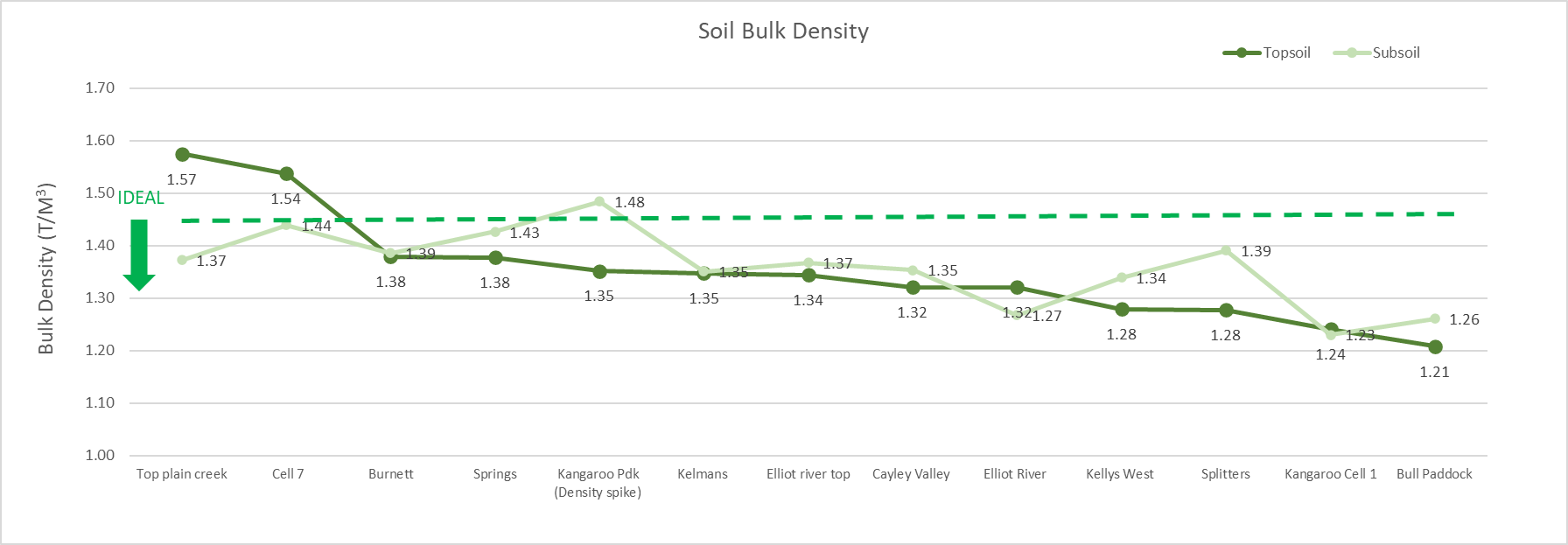Click the 1.00 y-axis tick label
The image size is (1568, 545).
click(x=100, y=456)
